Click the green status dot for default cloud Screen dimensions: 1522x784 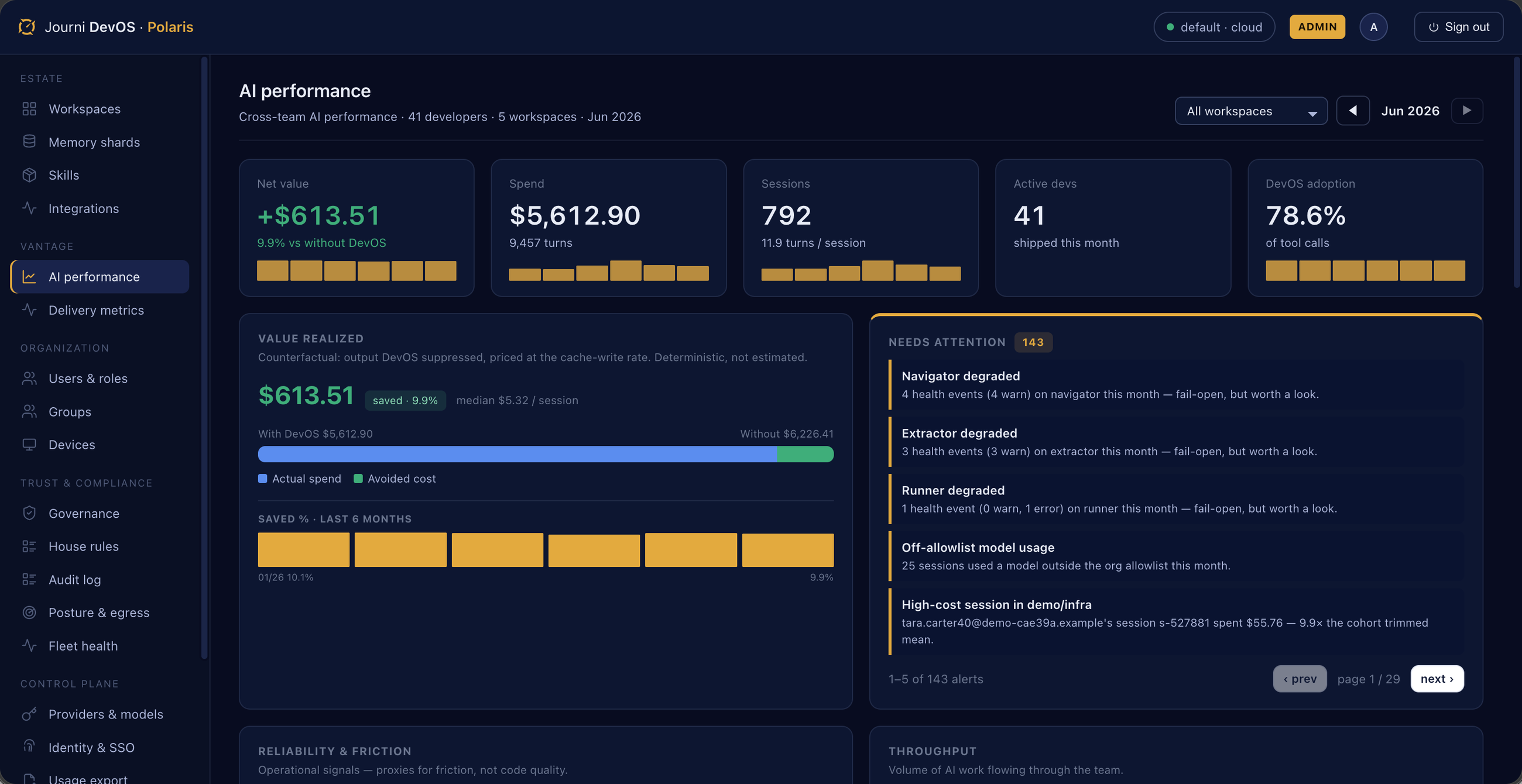click(x=1169, y=27)
